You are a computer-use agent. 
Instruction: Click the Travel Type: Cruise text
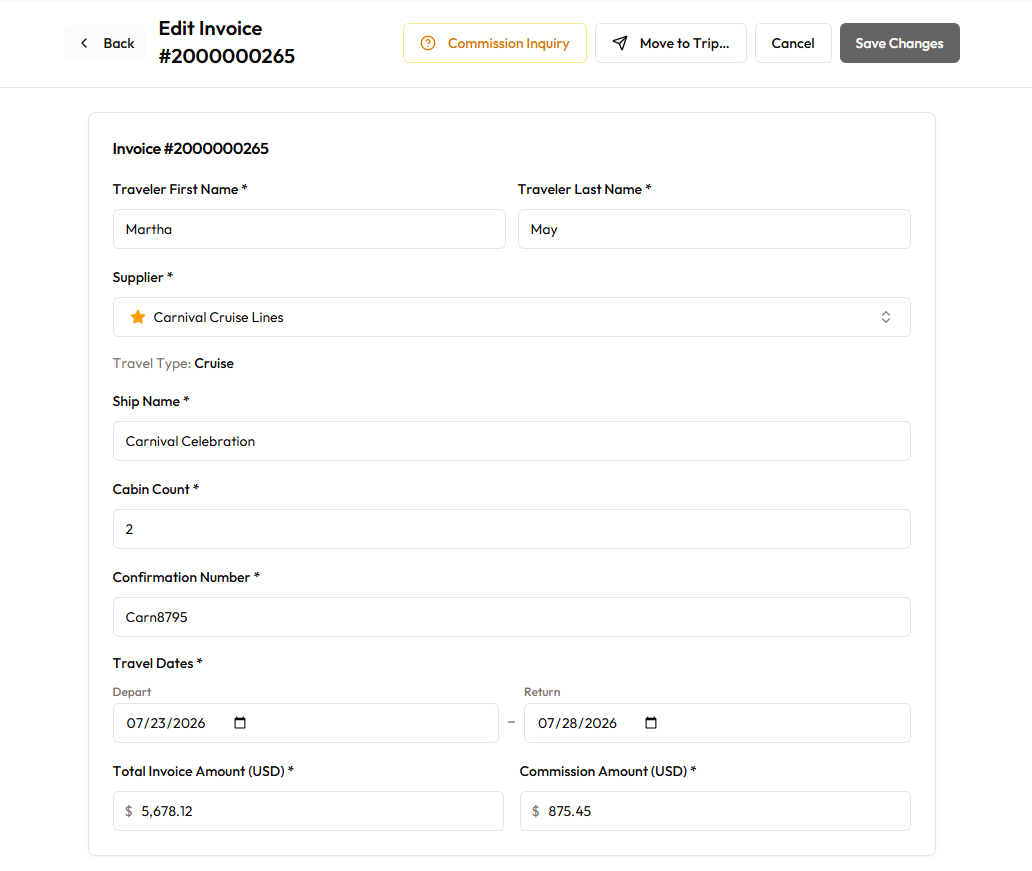click(x=173, y=363)
